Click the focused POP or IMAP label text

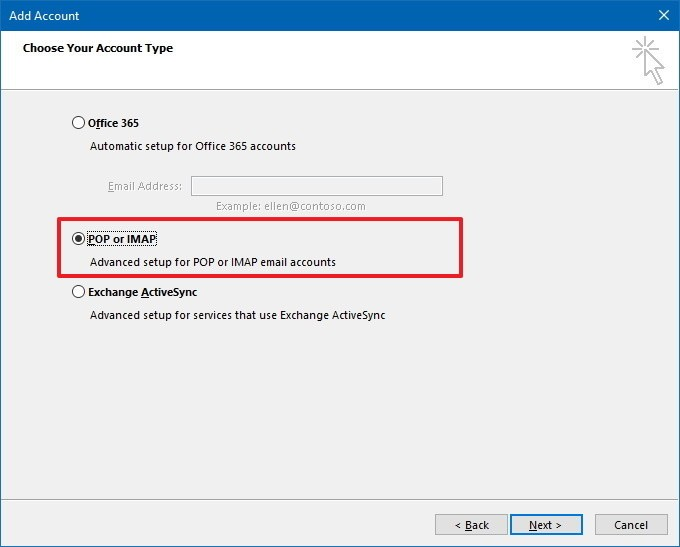point(122,239)
